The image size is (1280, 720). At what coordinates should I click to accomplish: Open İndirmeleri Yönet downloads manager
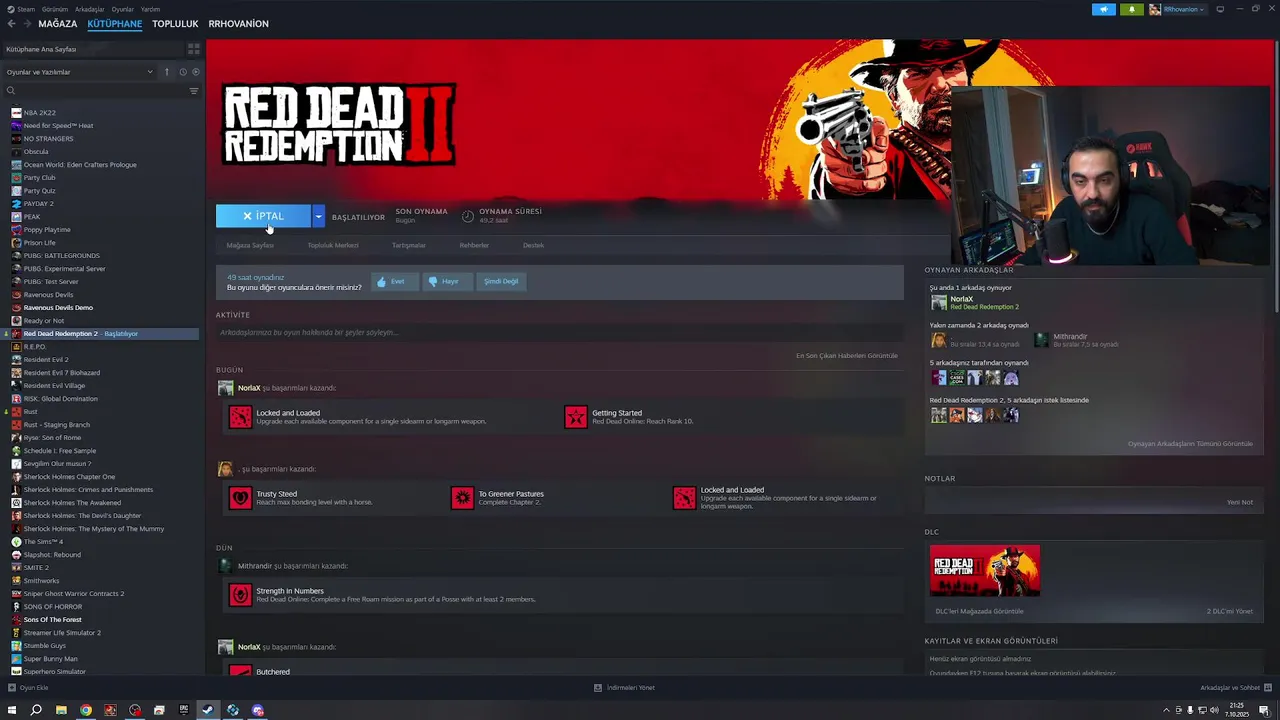coord(624,688)
